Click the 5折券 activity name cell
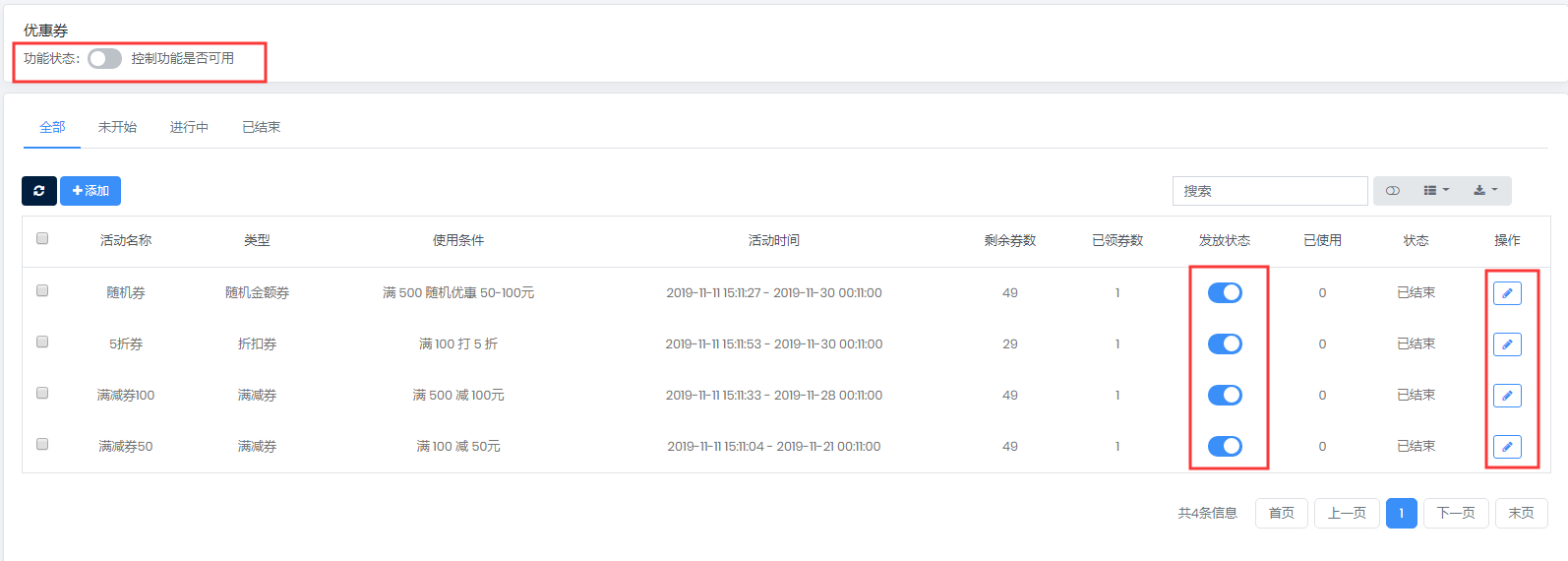Screen dimensions: 1568x561 tap(126, 344)
